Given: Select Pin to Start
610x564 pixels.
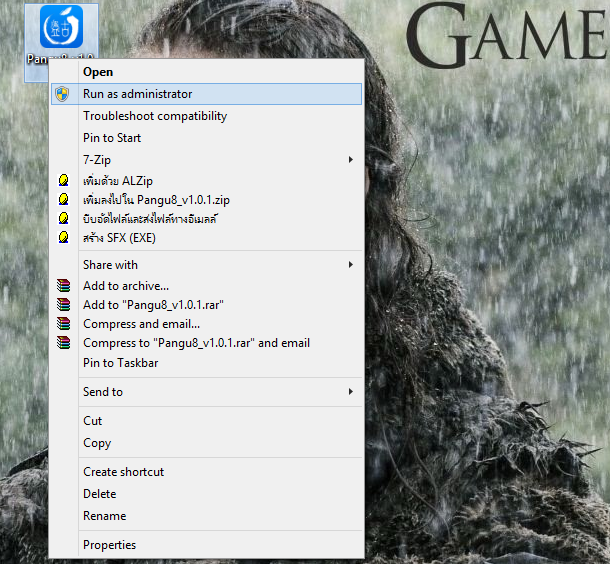Looking at the screenshot, I should click(x=207, y=138).
